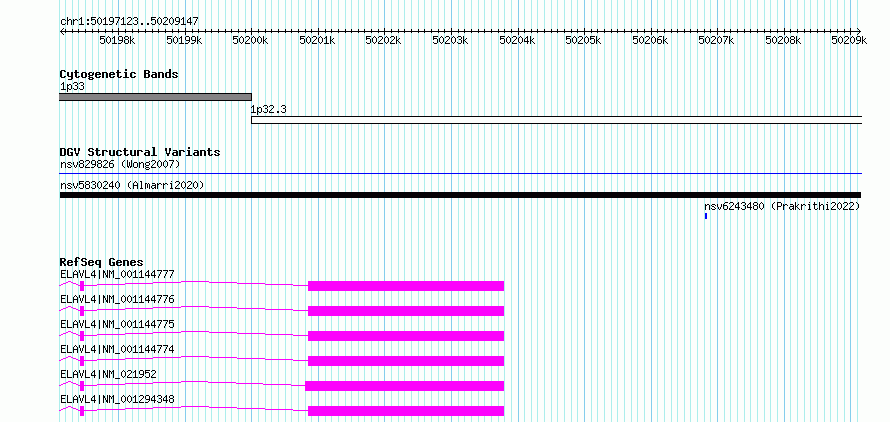Click the thick black nsv5830240 variant bar
Screen dimensions: 890x422
[460, 195]
